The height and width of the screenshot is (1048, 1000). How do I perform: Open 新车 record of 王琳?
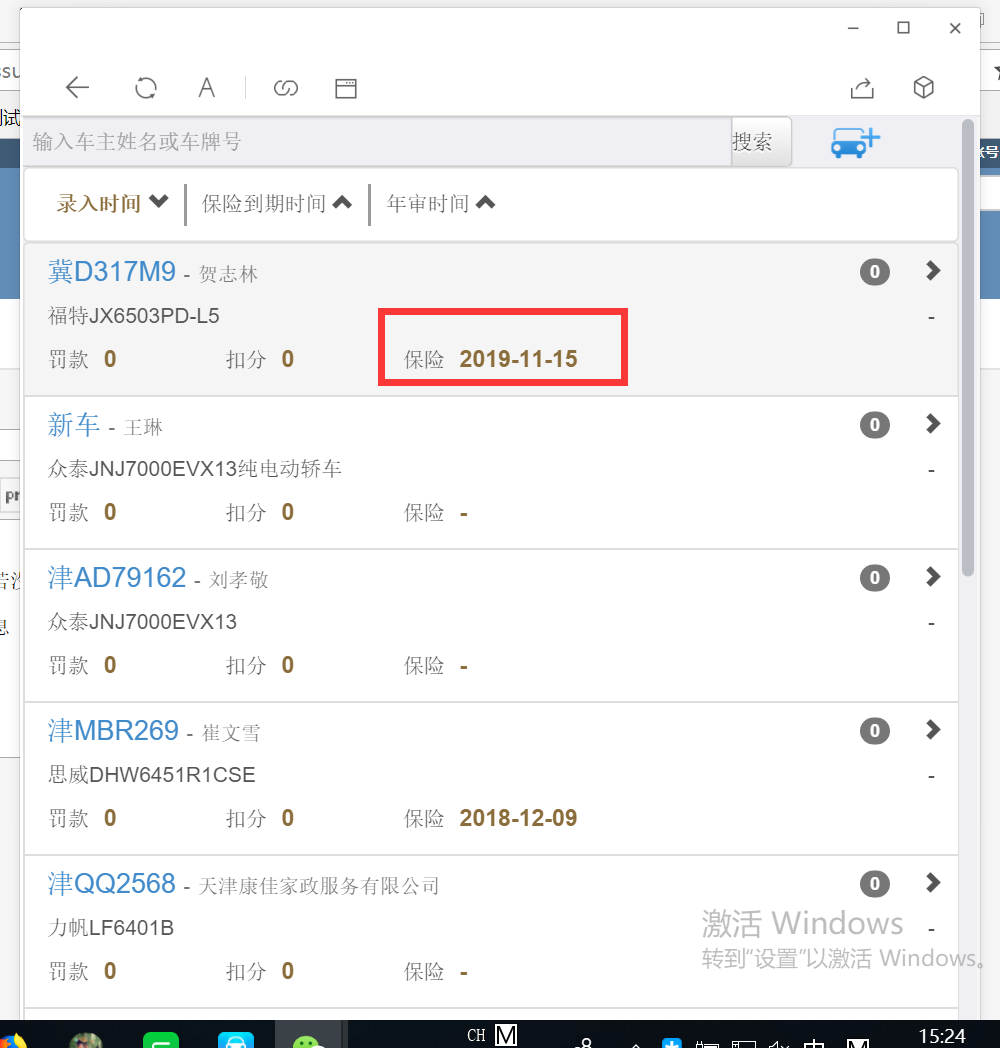(74, 425)
